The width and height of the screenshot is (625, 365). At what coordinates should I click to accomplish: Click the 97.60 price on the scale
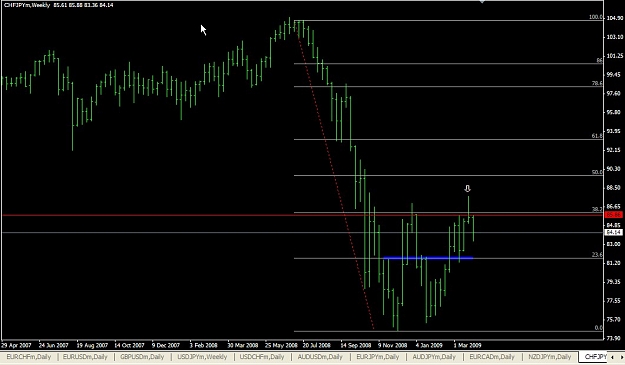pyautogui.click(x=614, y=93)
